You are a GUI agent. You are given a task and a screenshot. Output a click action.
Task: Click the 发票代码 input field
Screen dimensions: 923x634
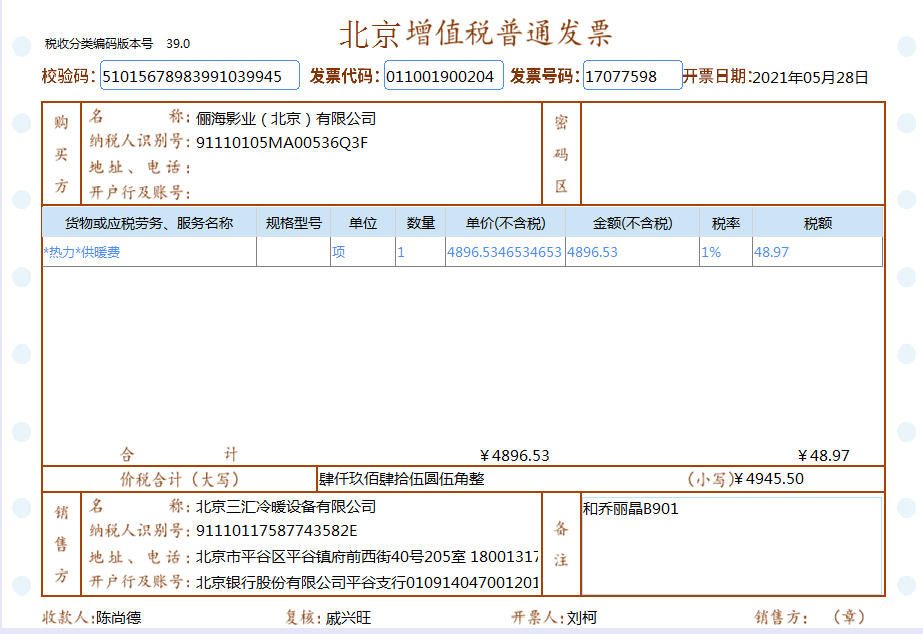tap(444, 75)
